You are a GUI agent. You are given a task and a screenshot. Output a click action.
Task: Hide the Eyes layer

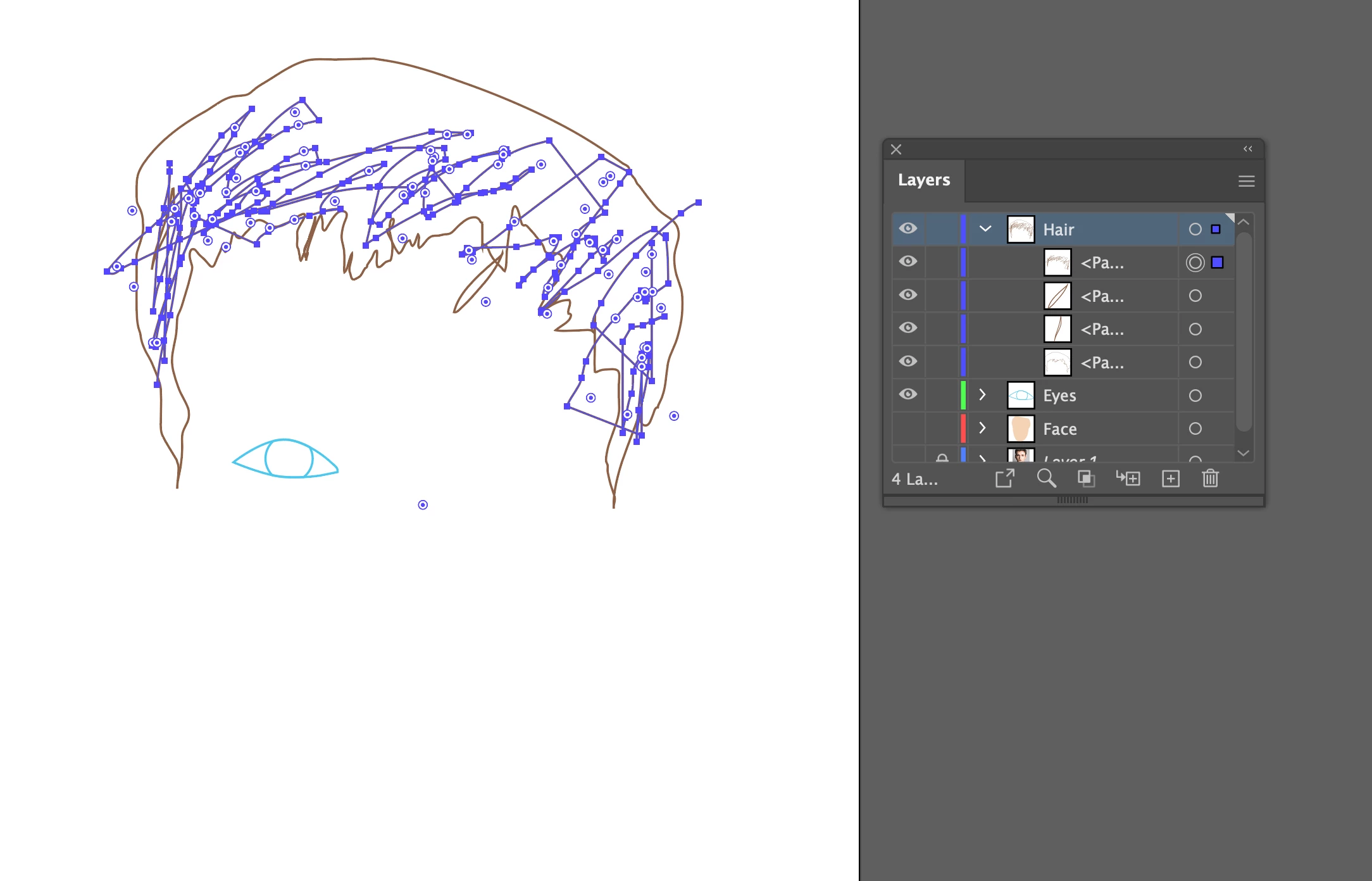(908, 394)
